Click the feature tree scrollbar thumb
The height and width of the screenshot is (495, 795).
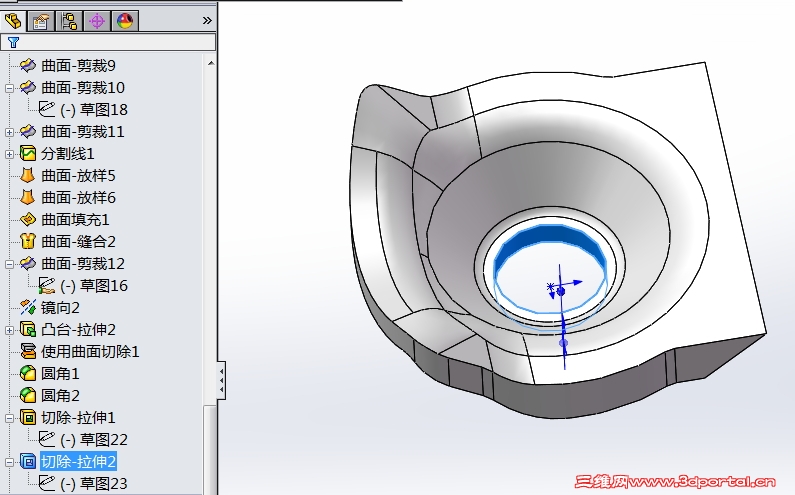click(210, 449)
